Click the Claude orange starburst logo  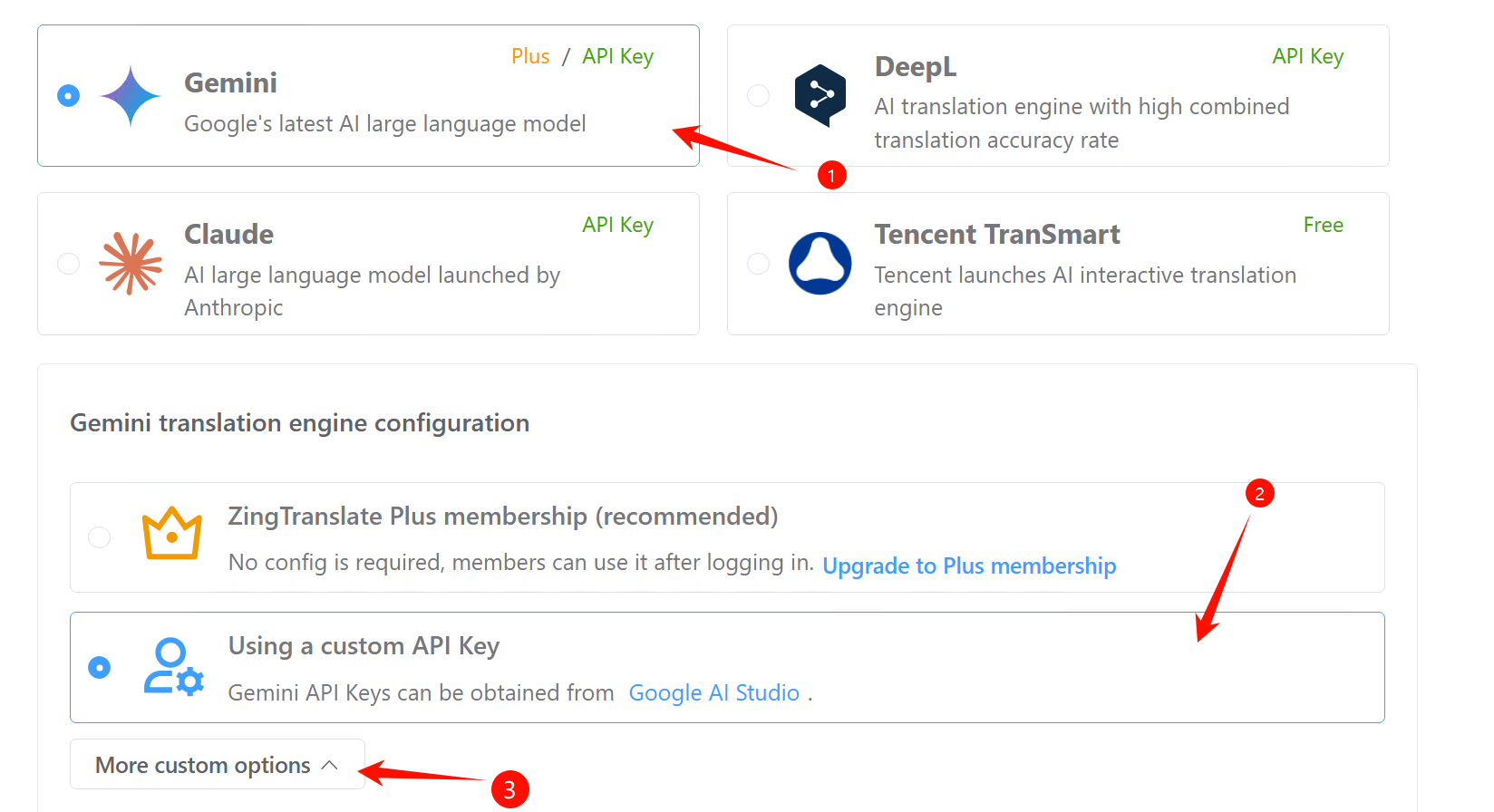(131, 264)
